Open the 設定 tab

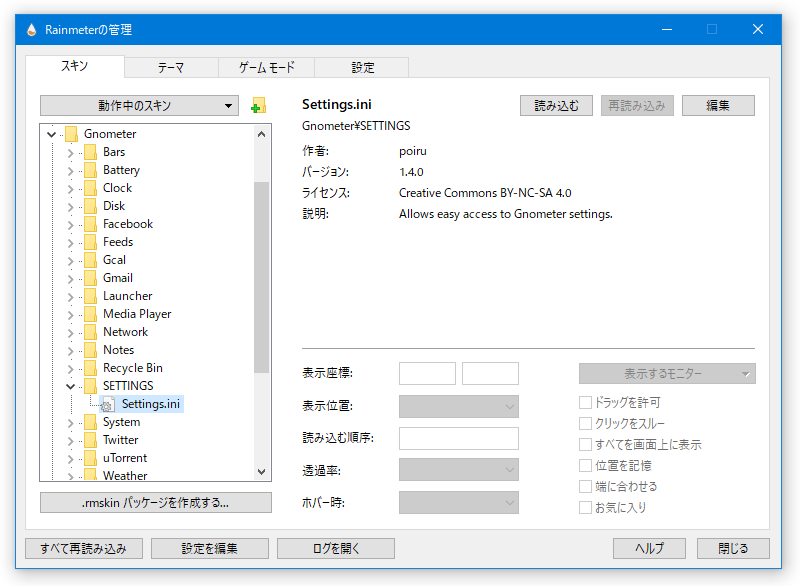point(362,67)
